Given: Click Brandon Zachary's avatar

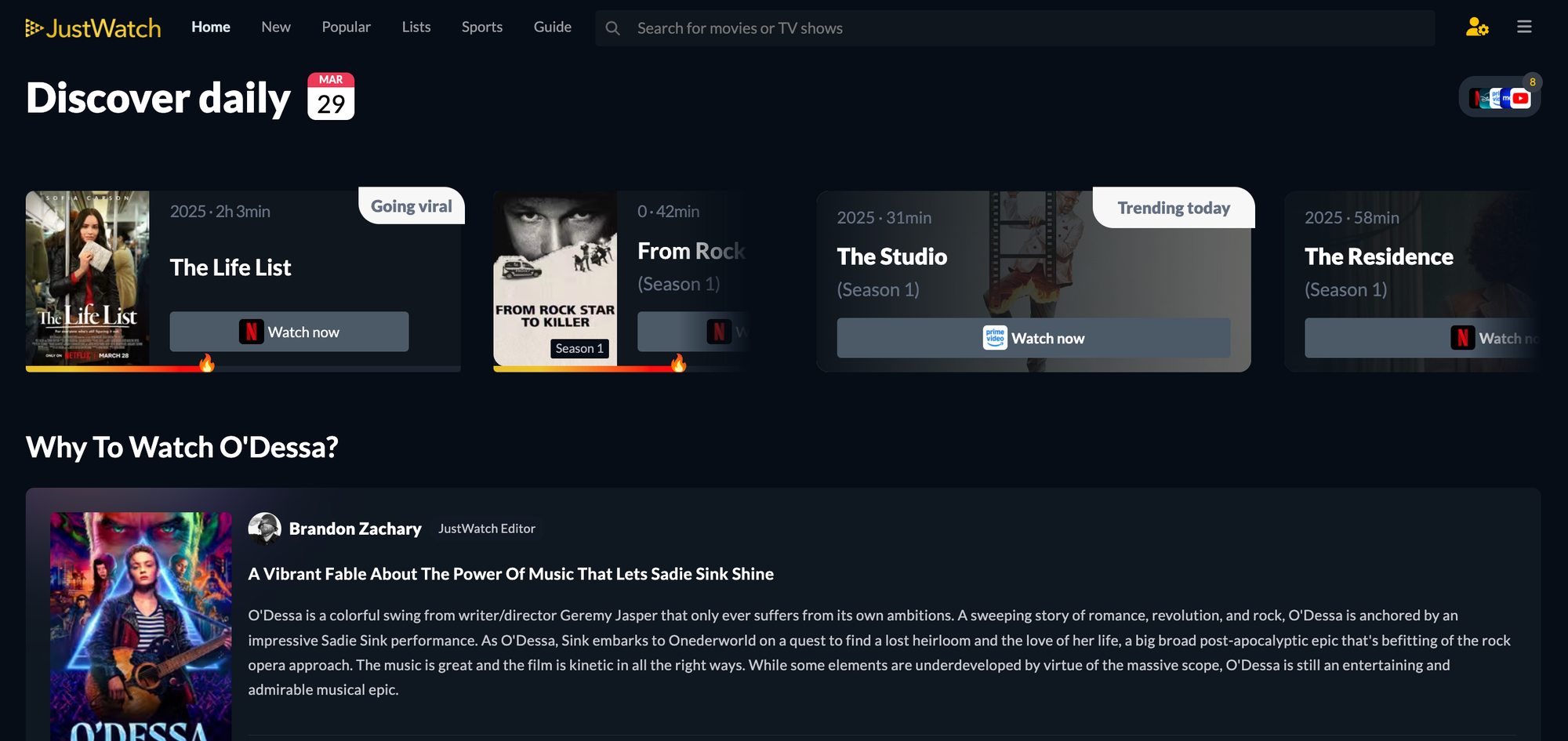Looking at the screenshot, I should 264,529.
